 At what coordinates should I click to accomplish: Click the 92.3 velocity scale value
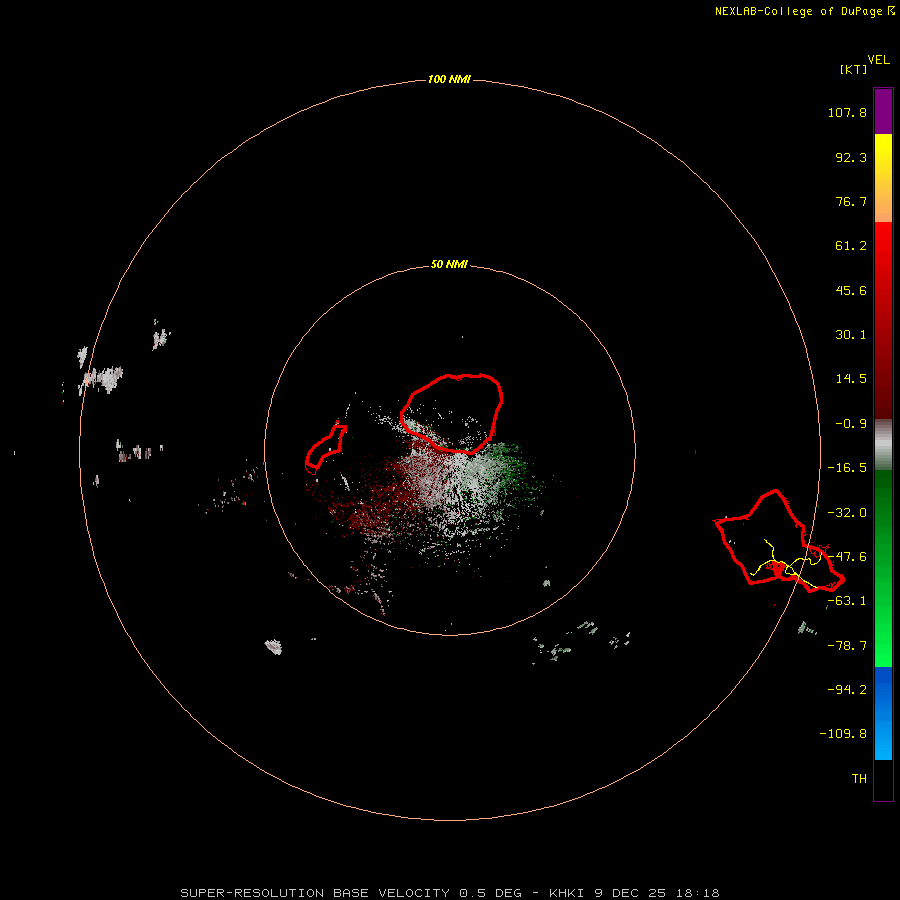[851, 157]
